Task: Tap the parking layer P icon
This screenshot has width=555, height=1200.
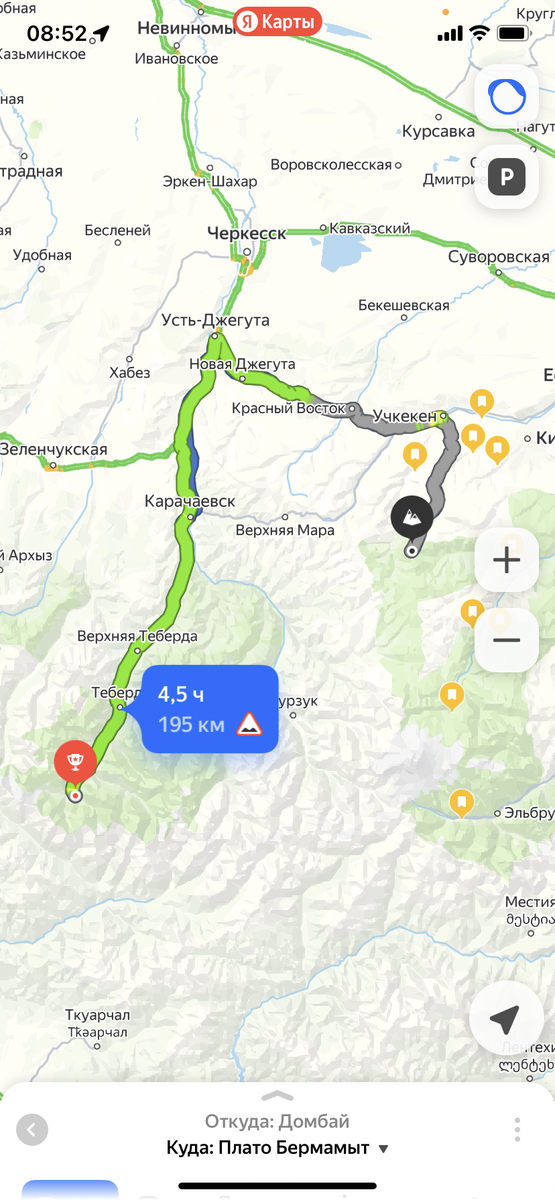Action: click(506, 178)
